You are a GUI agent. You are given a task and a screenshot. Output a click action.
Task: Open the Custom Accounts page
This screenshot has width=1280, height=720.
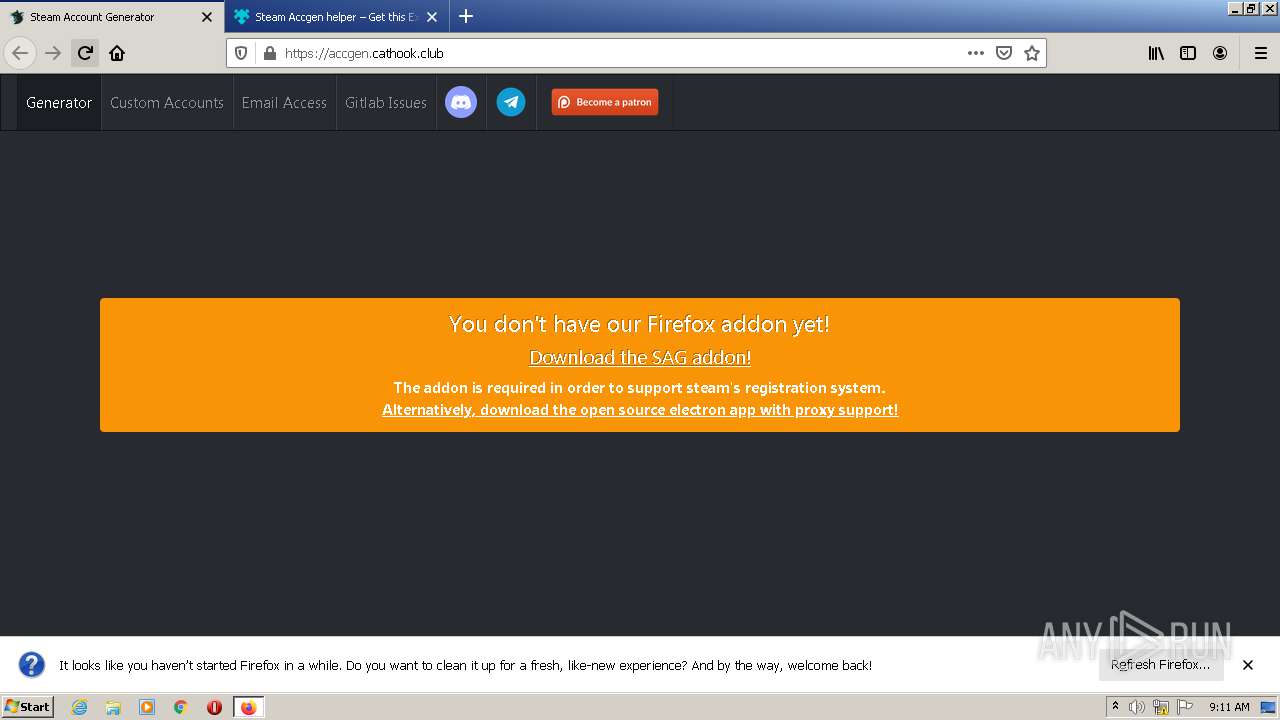click(167, 103)
